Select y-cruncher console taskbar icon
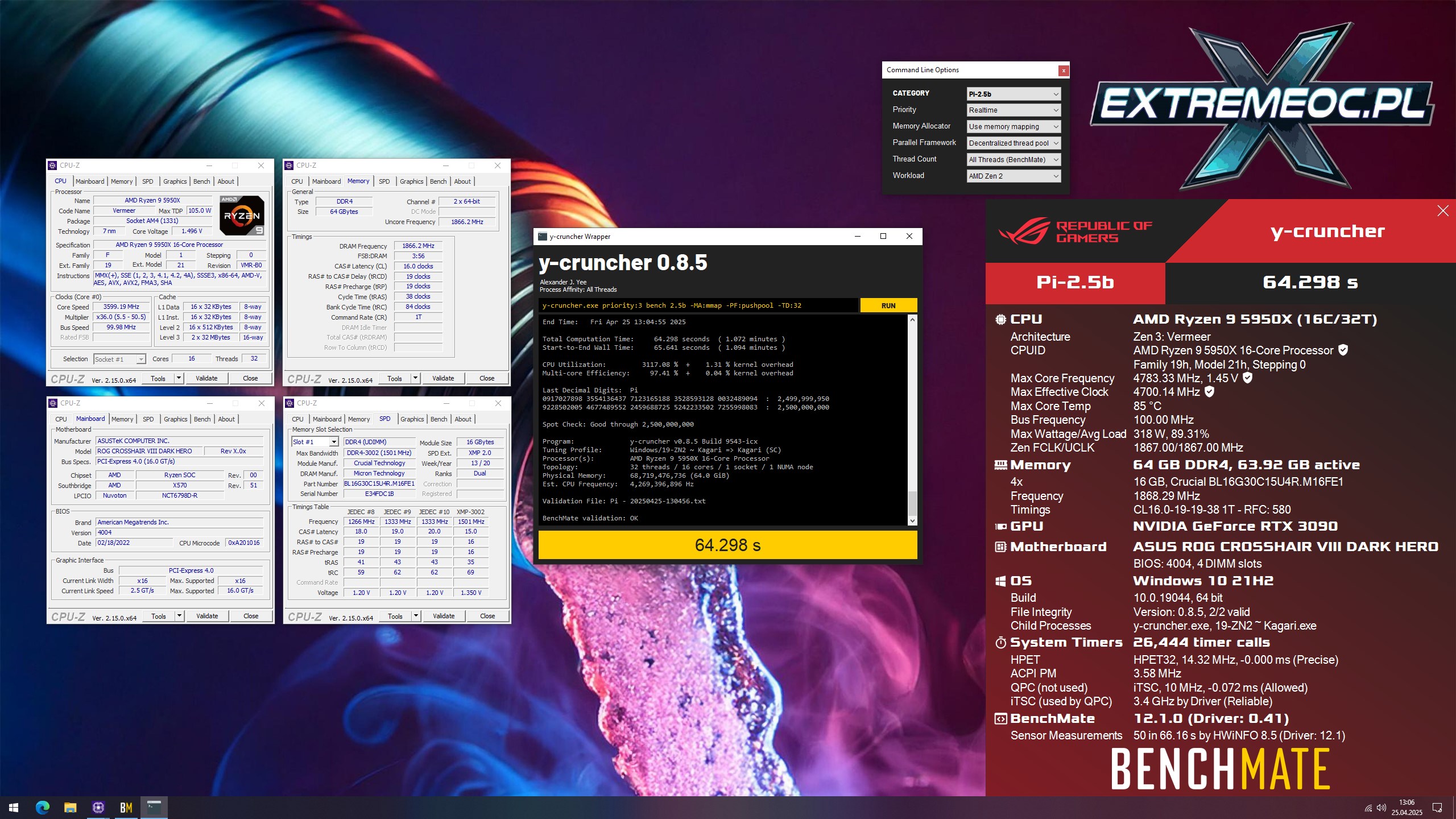 [x=154, y=807]
